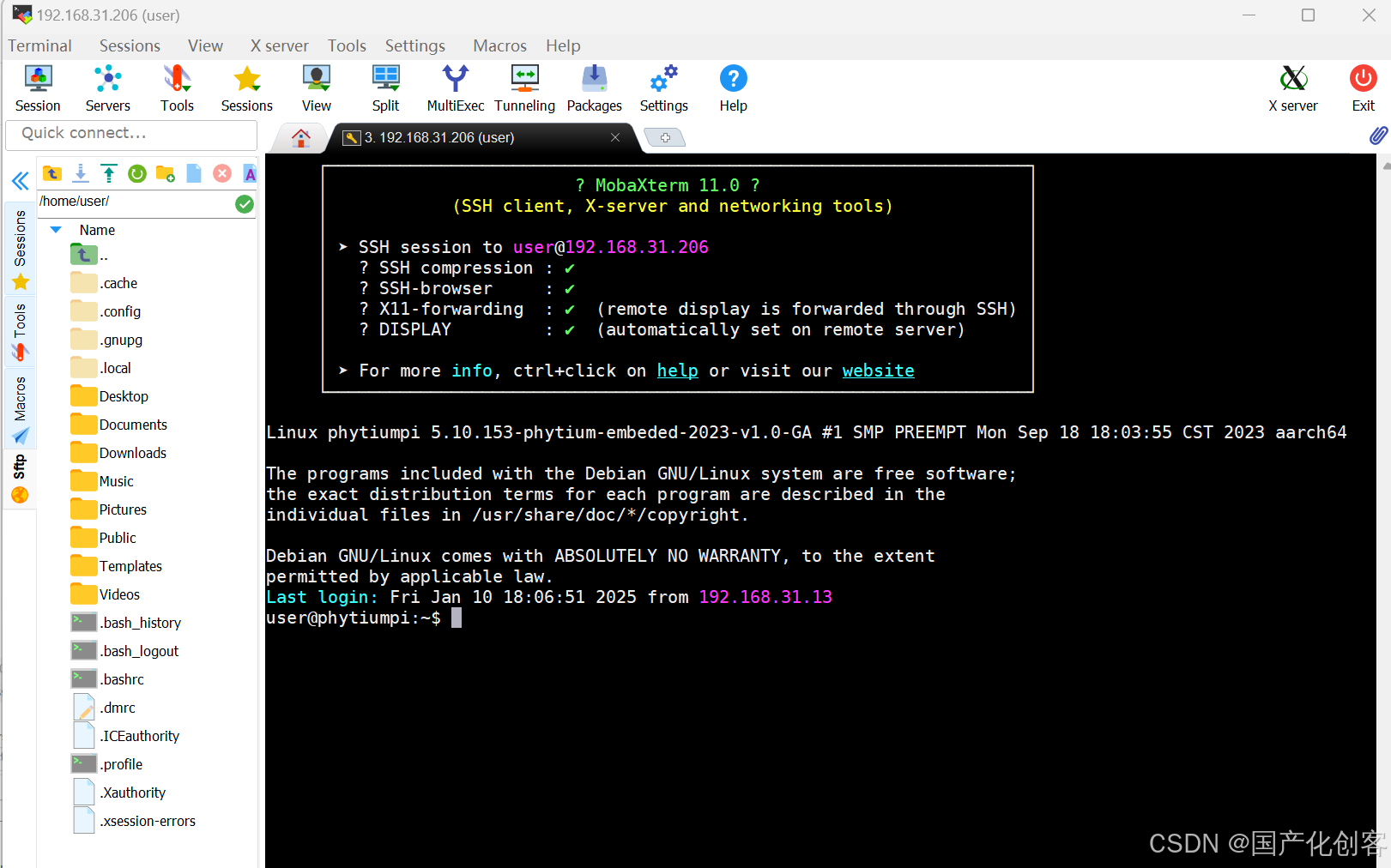Follow the website link in terminal banner
This screenshot has width=1391, height=868.
tap(878, 371)
